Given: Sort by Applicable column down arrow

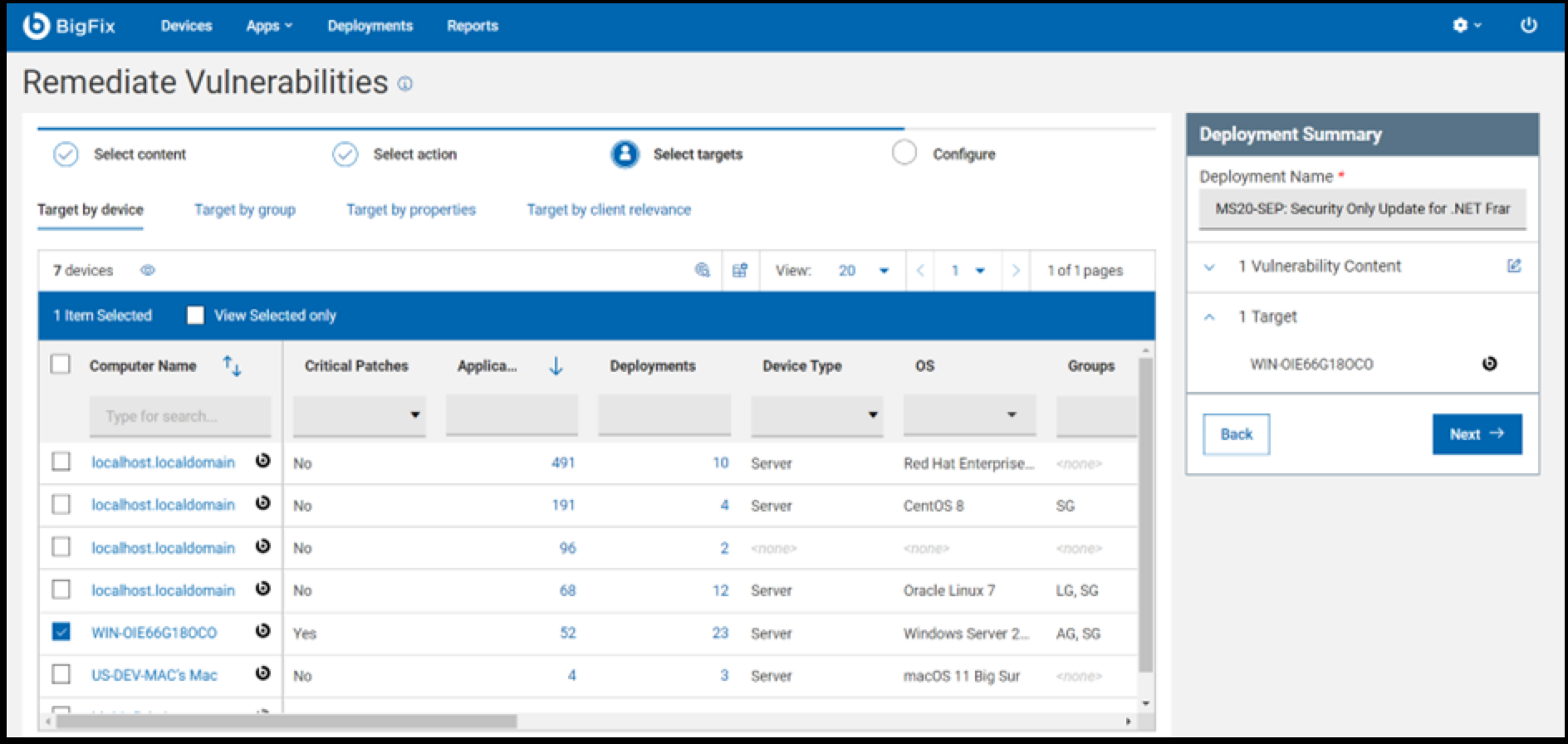Looking at the screenshot, I should (x=556, y=366).
